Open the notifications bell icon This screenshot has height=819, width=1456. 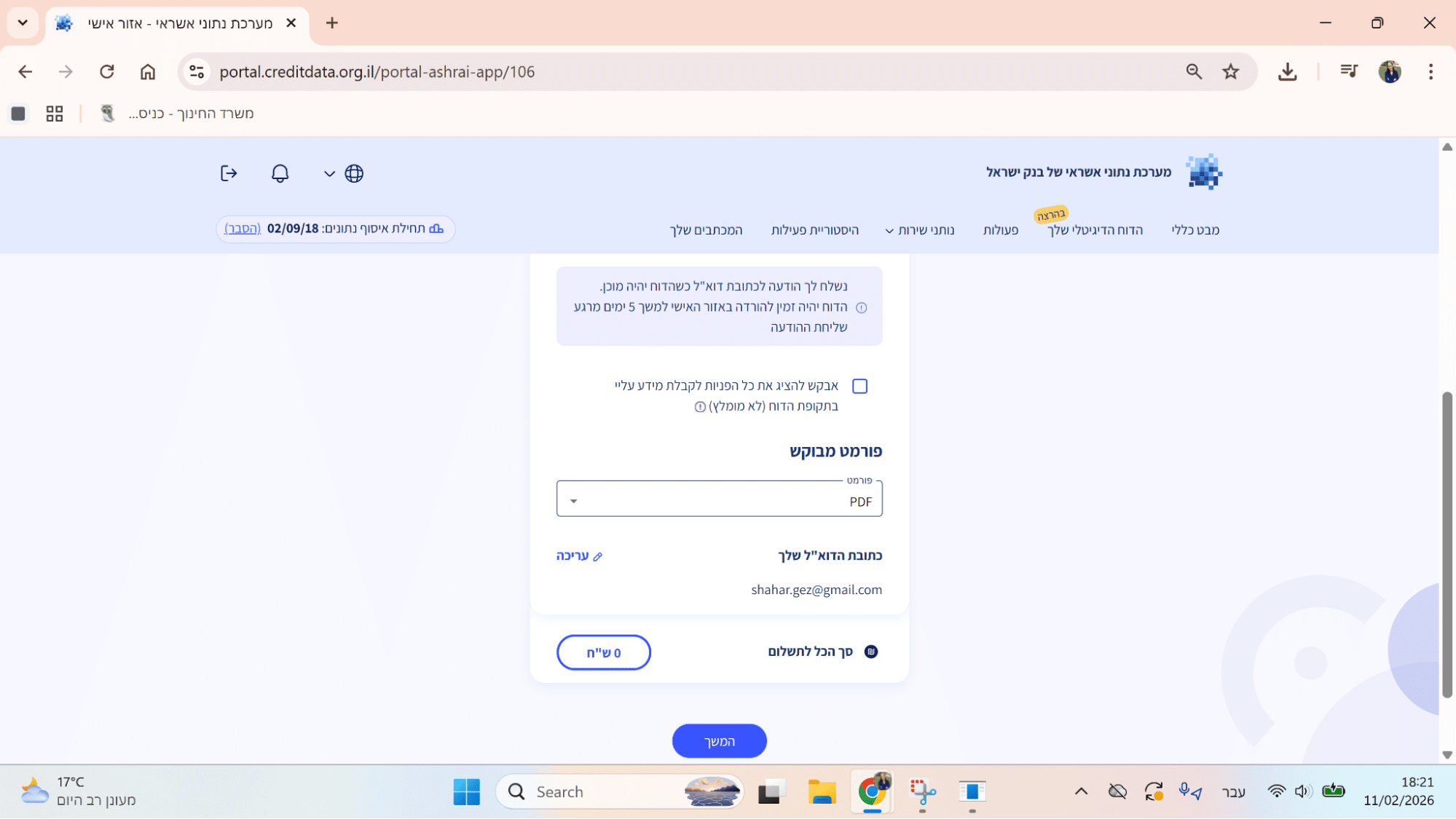(x=280, y=173)
